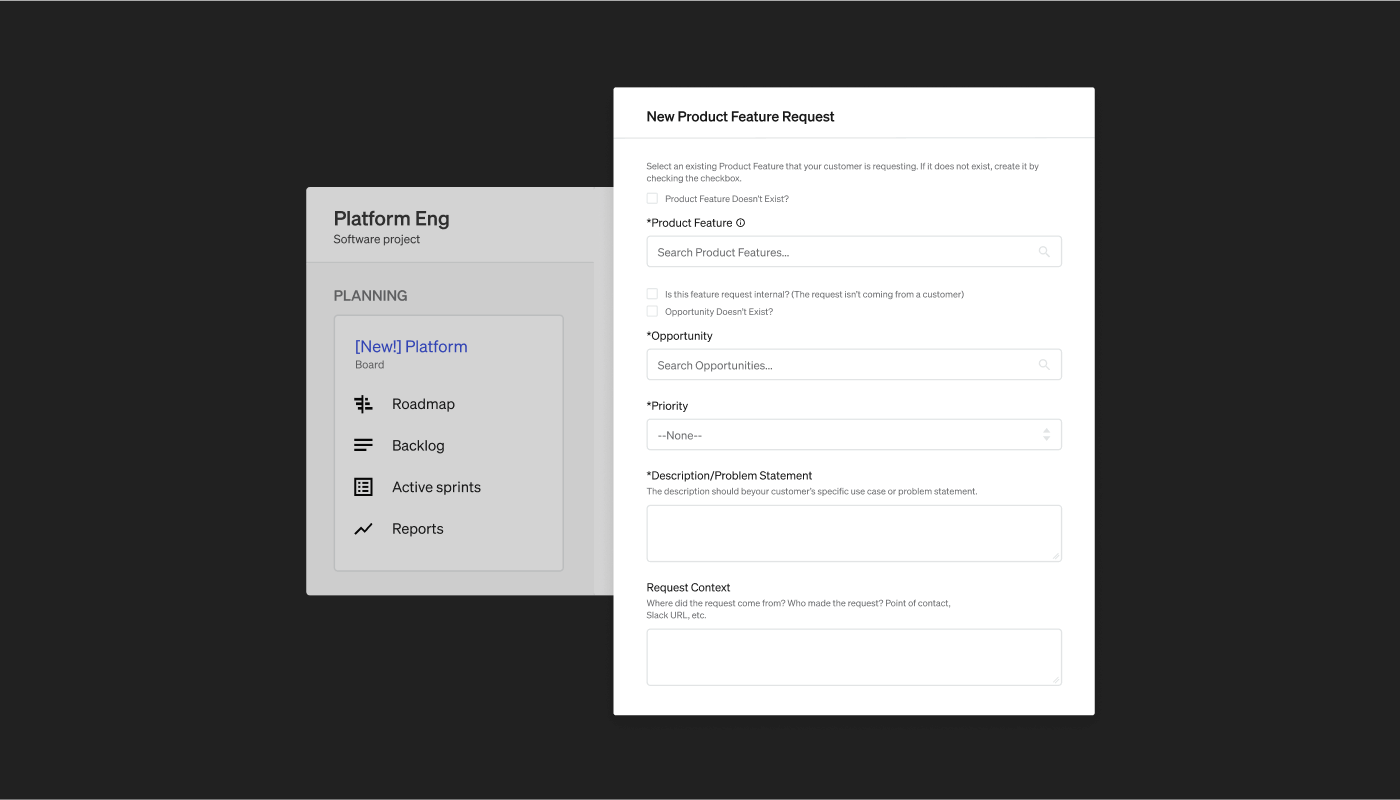Click the Reports trend line icon
Viewport: 1400px width, 800px height.
click(363, 529)
